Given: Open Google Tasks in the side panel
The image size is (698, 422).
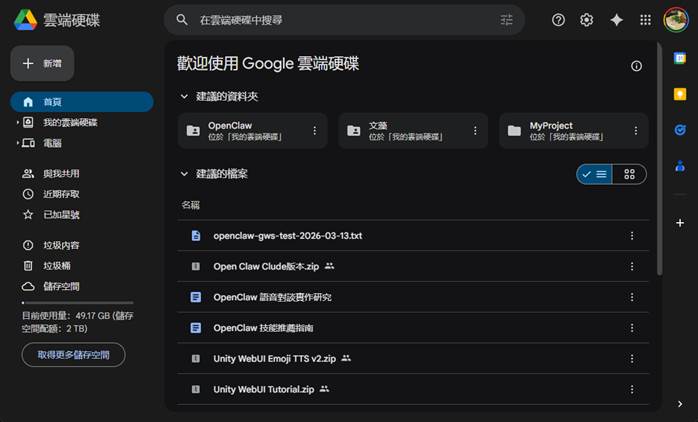Looking at the screenshot, I should pos(680,129).
